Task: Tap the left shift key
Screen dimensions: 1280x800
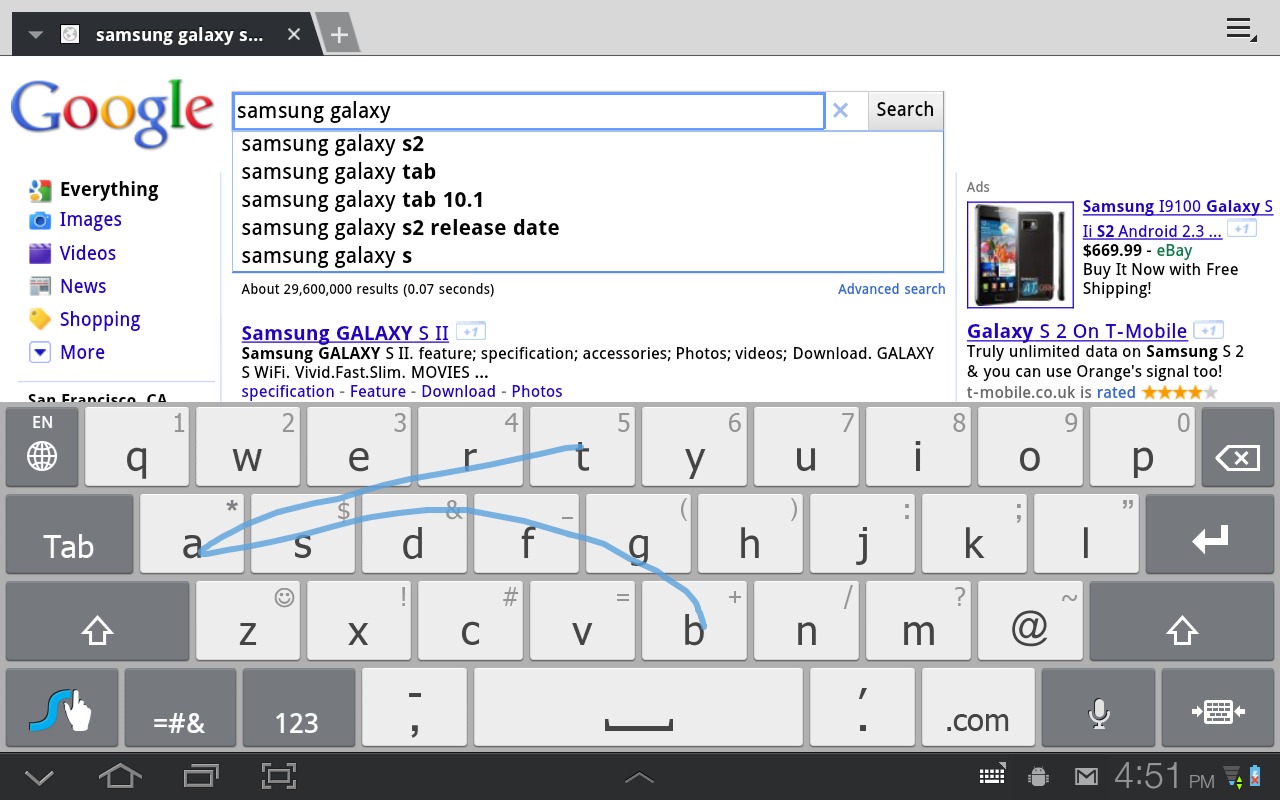Action: coord(97,621)
